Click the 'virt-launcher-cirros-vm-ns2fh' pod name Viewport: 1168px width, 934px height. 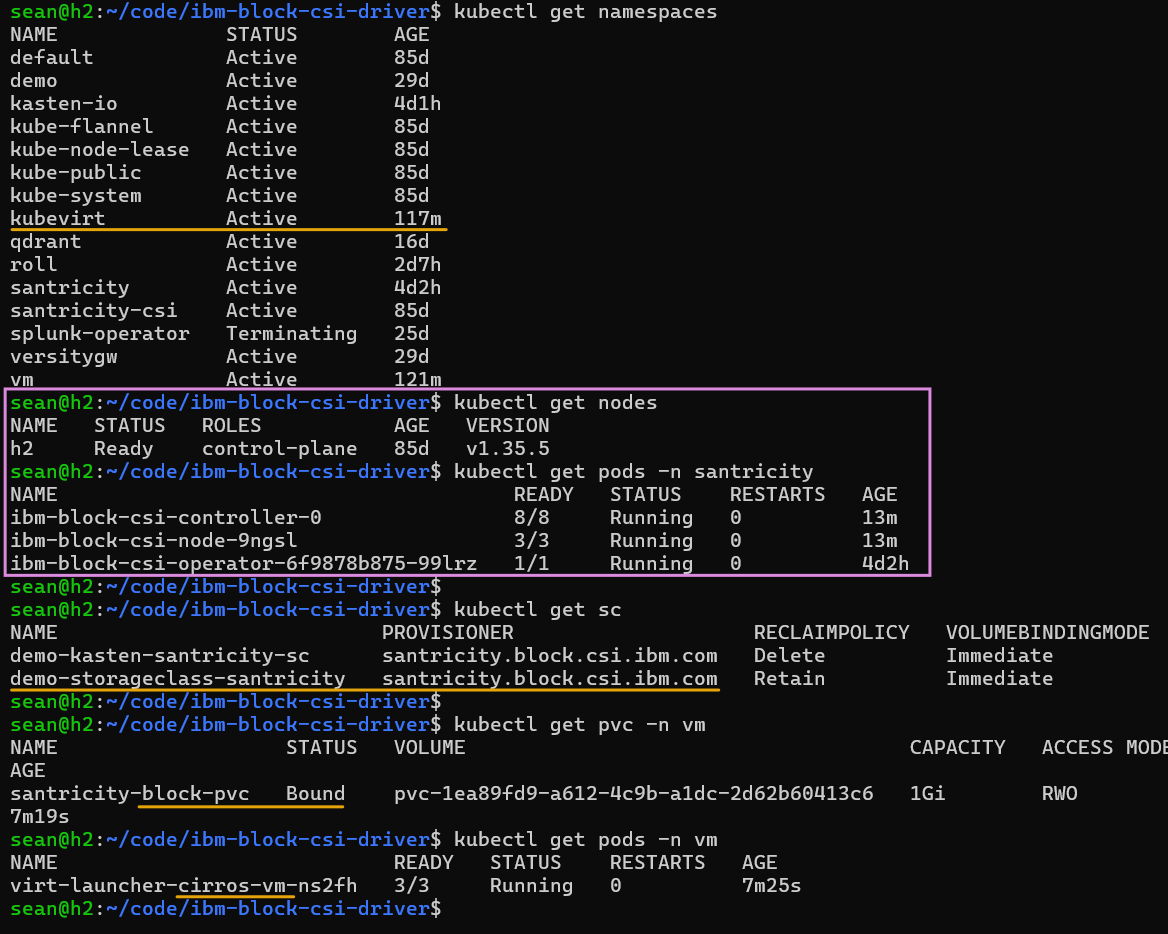click(183, 886)
